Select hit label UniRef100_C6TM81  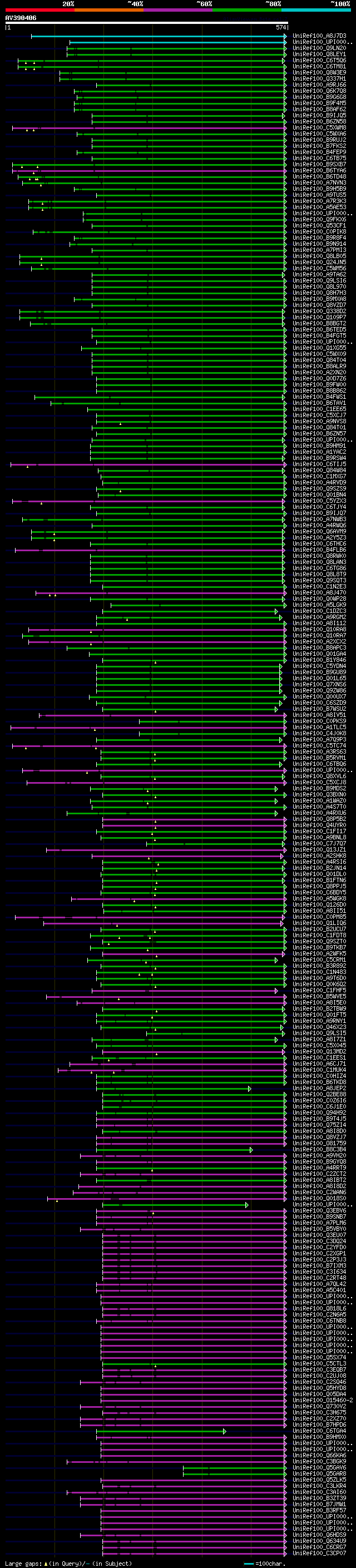(x=319, y=66)
